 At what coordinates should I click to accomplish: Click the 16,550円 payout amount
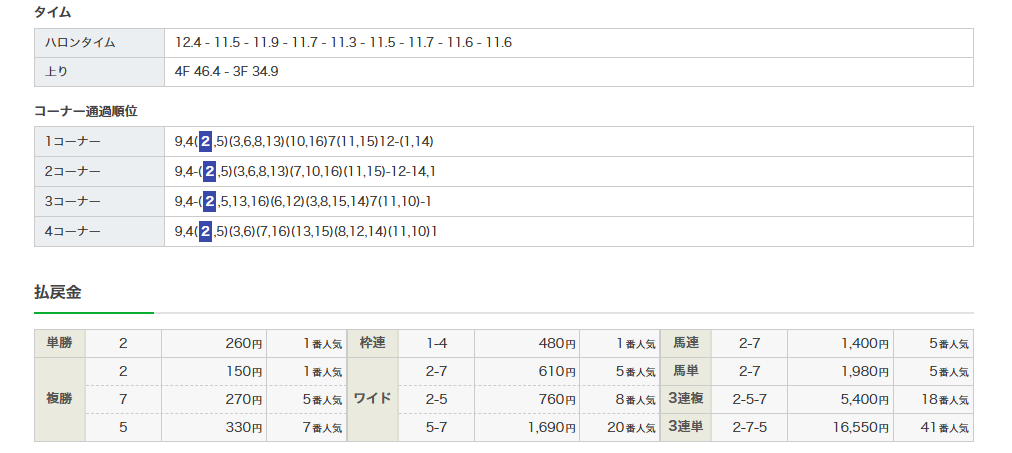(859, 427)
